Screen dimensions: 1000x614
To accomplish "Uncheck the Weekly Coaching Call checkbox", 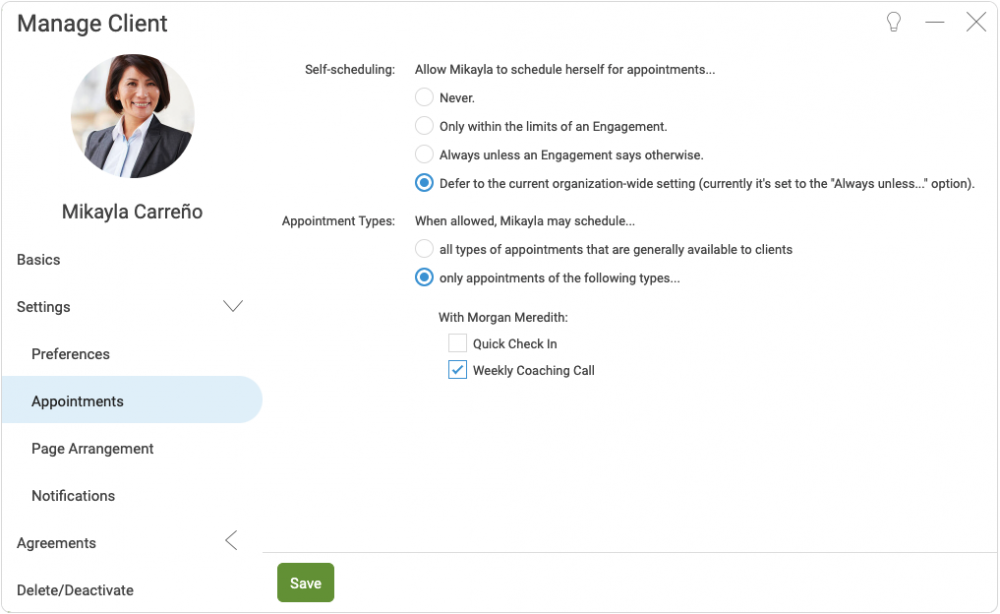I will 458,370.
